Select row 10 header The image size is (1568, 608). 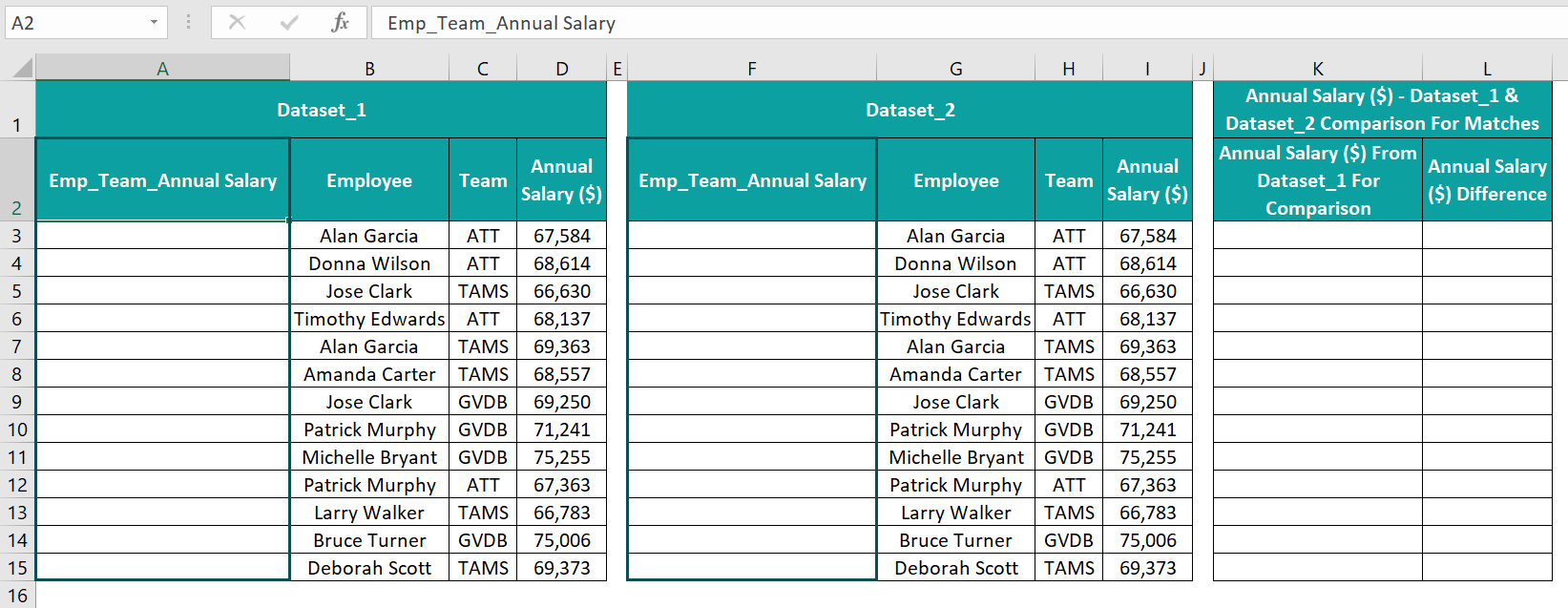point(17,430)
